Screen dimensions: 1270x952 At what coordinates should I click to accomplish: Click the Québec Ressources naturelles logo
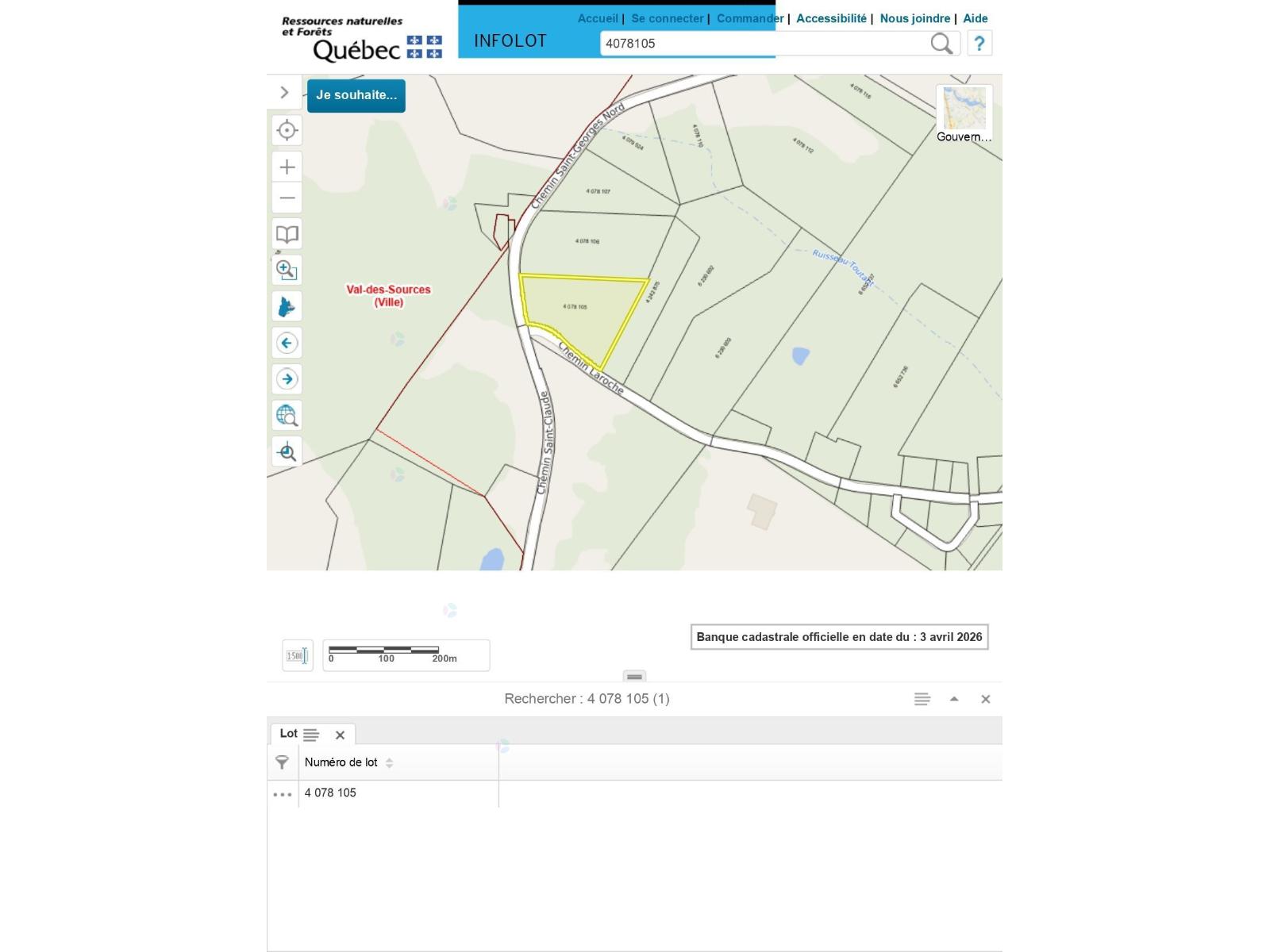[x=361, y=39]
